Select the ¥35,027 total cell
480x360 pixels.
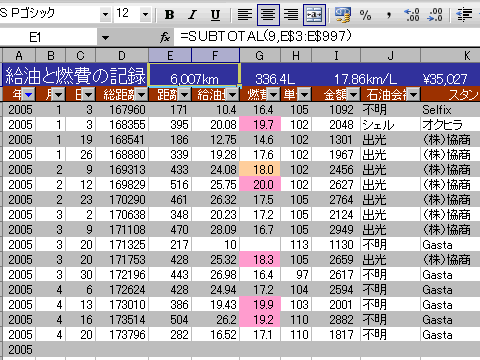(445, 79)
